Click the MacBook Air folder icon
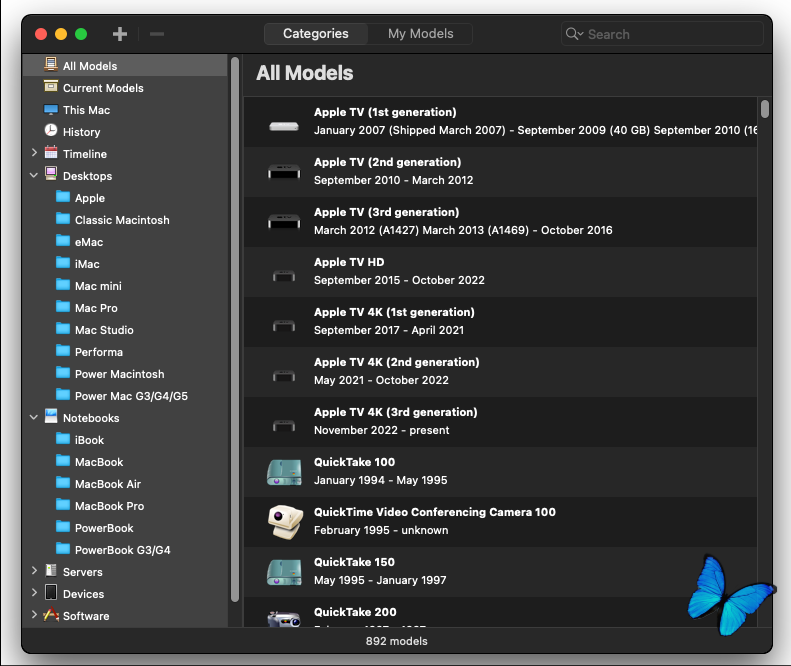 [x=63, y=482]
